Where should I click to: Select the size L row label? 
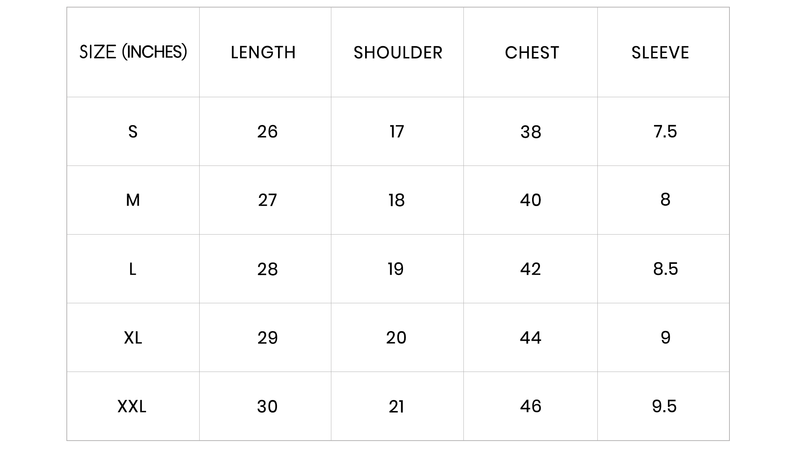133,269
